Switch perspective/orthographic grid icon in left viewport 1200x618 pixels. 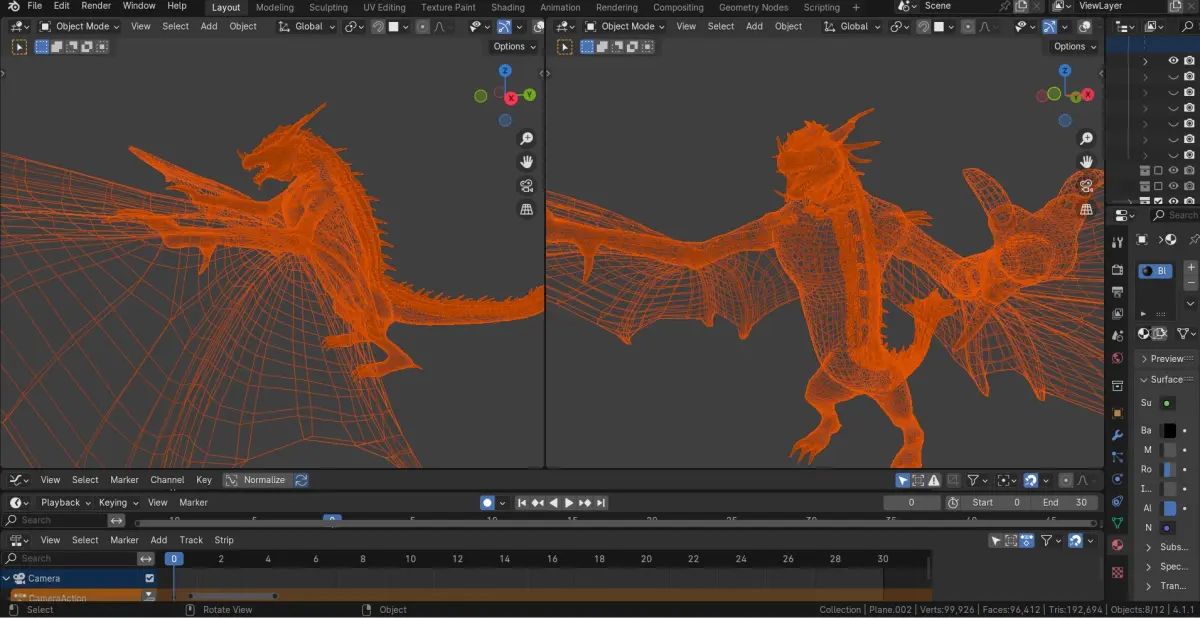[x=526, y=209]
